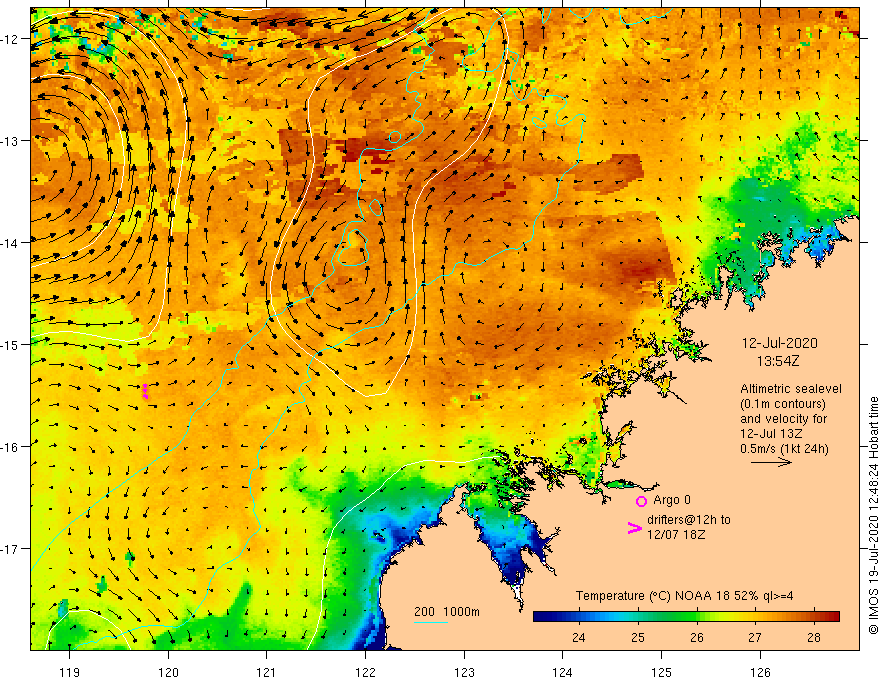Click the 126 longitude axis label
This screenshot has height=680, width=880.
[760, 673]
